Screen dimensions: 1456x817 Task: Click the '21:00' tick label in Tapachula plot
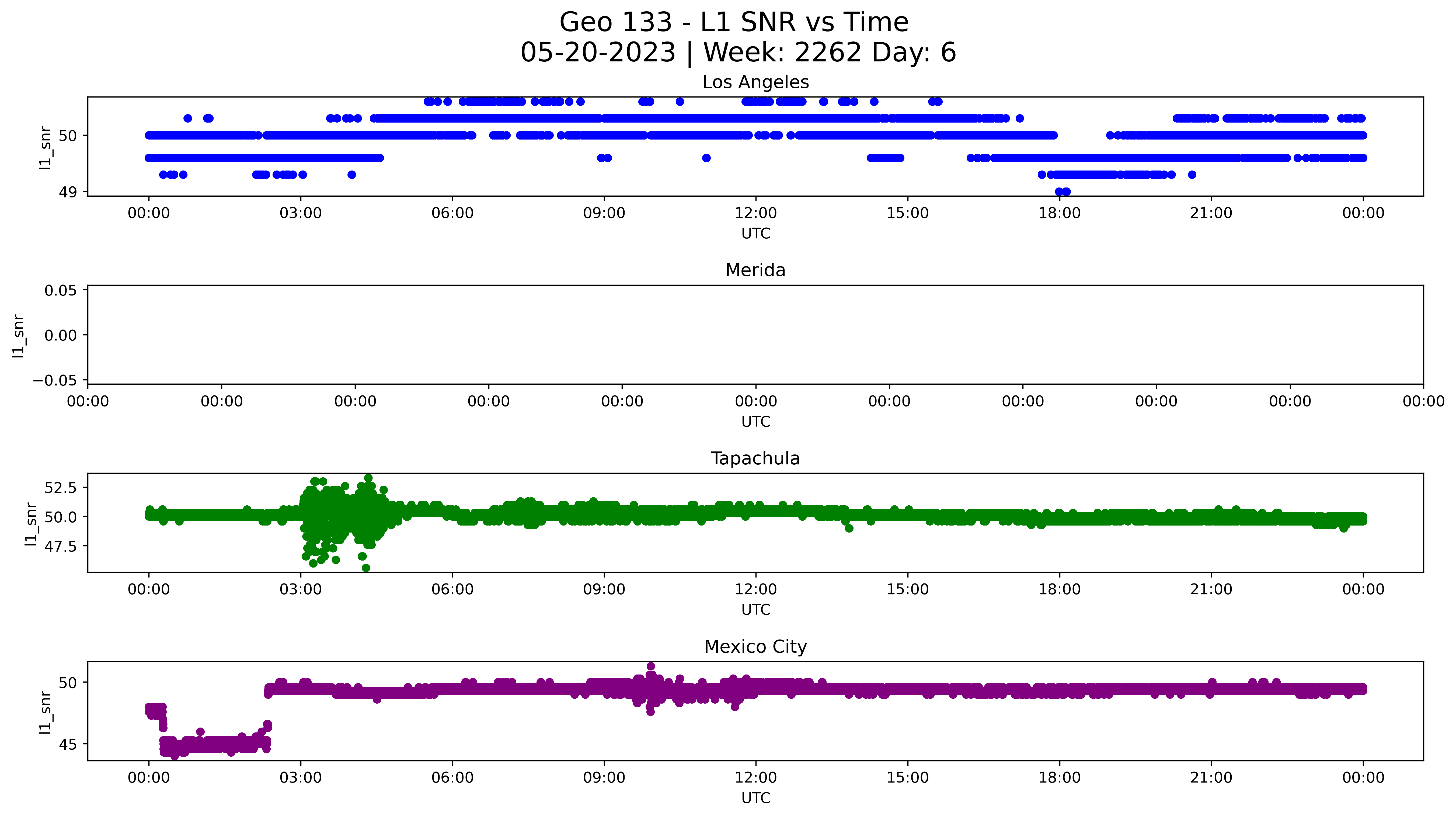[x=1211, y=590]
